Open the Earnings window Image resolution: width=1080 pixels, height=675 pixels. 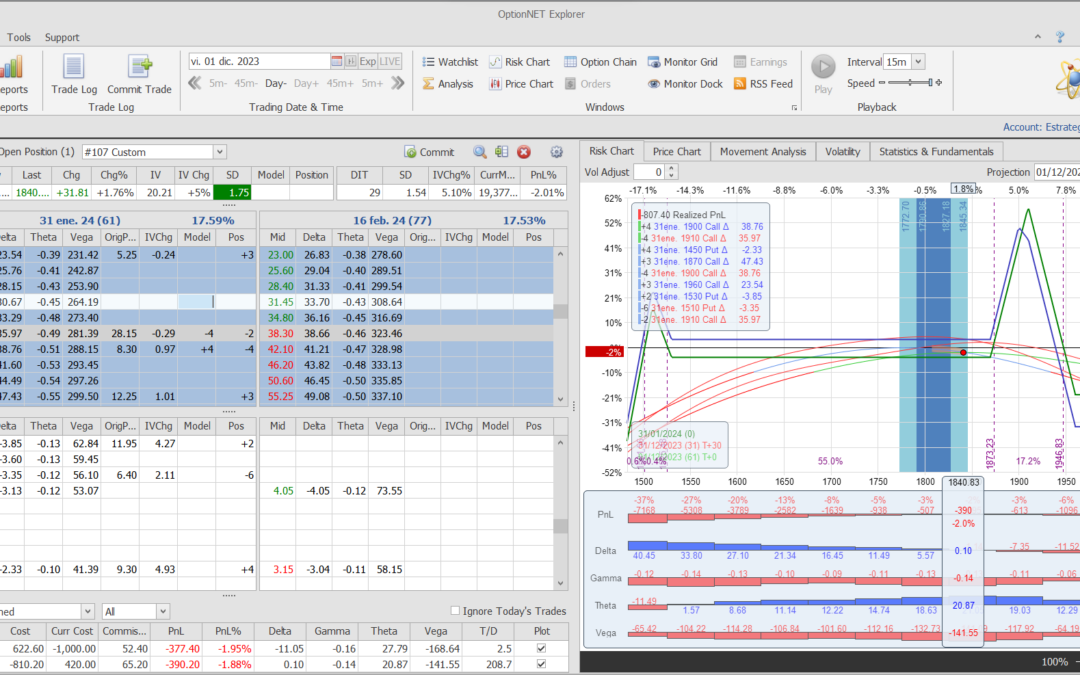[760, 62]
